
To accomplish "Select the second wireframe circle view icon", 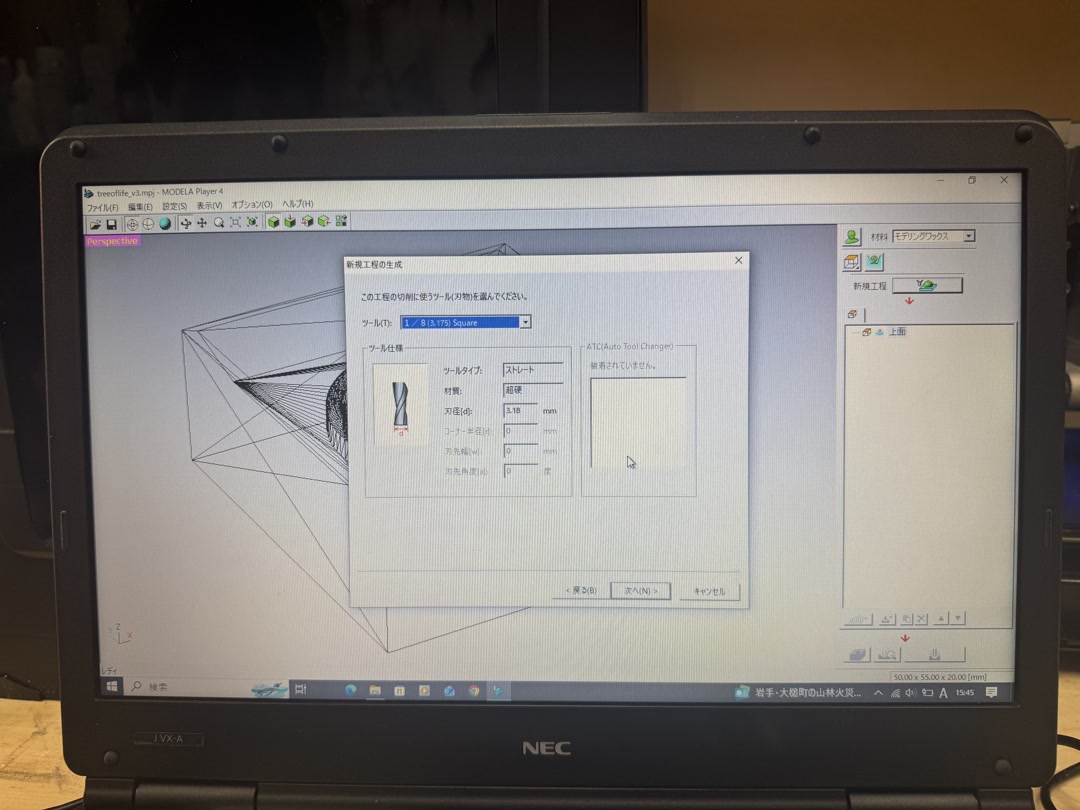I will point(148,224).
